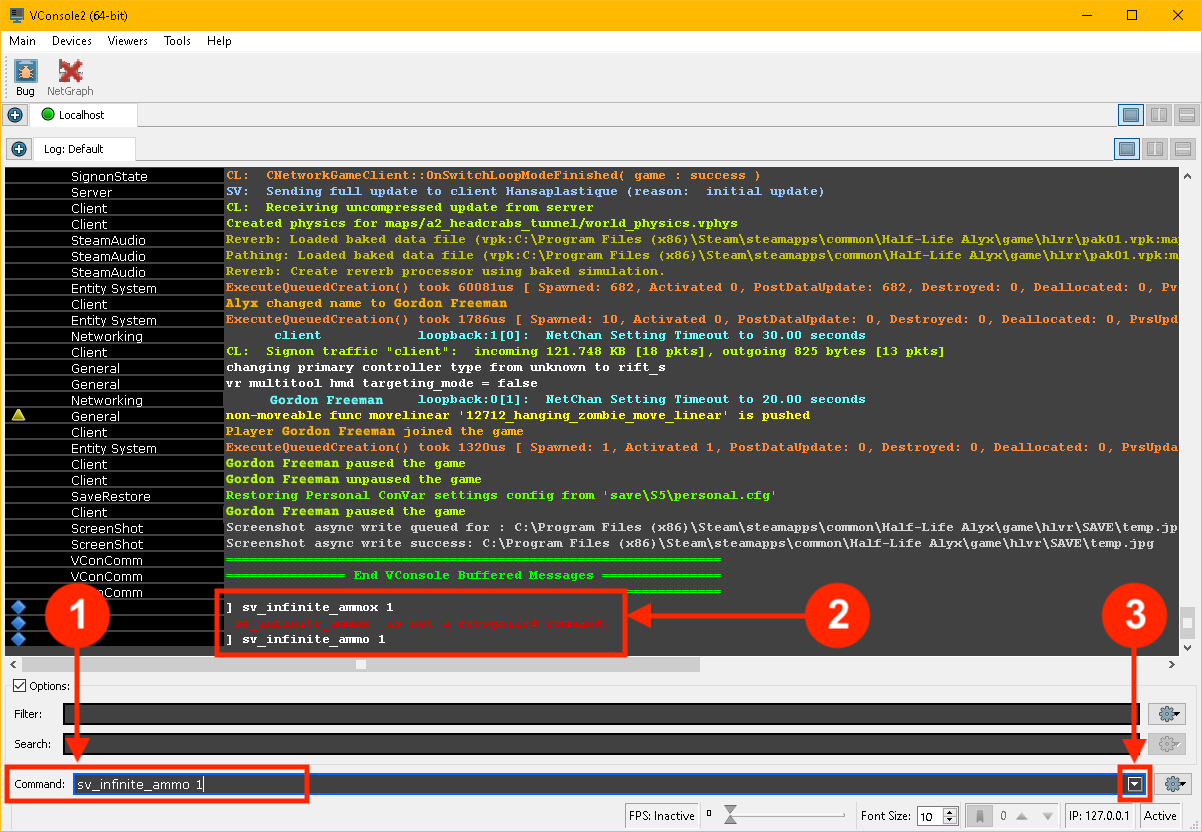
Task: Select the SaveRestore channel row
Action: pos(110,496)
